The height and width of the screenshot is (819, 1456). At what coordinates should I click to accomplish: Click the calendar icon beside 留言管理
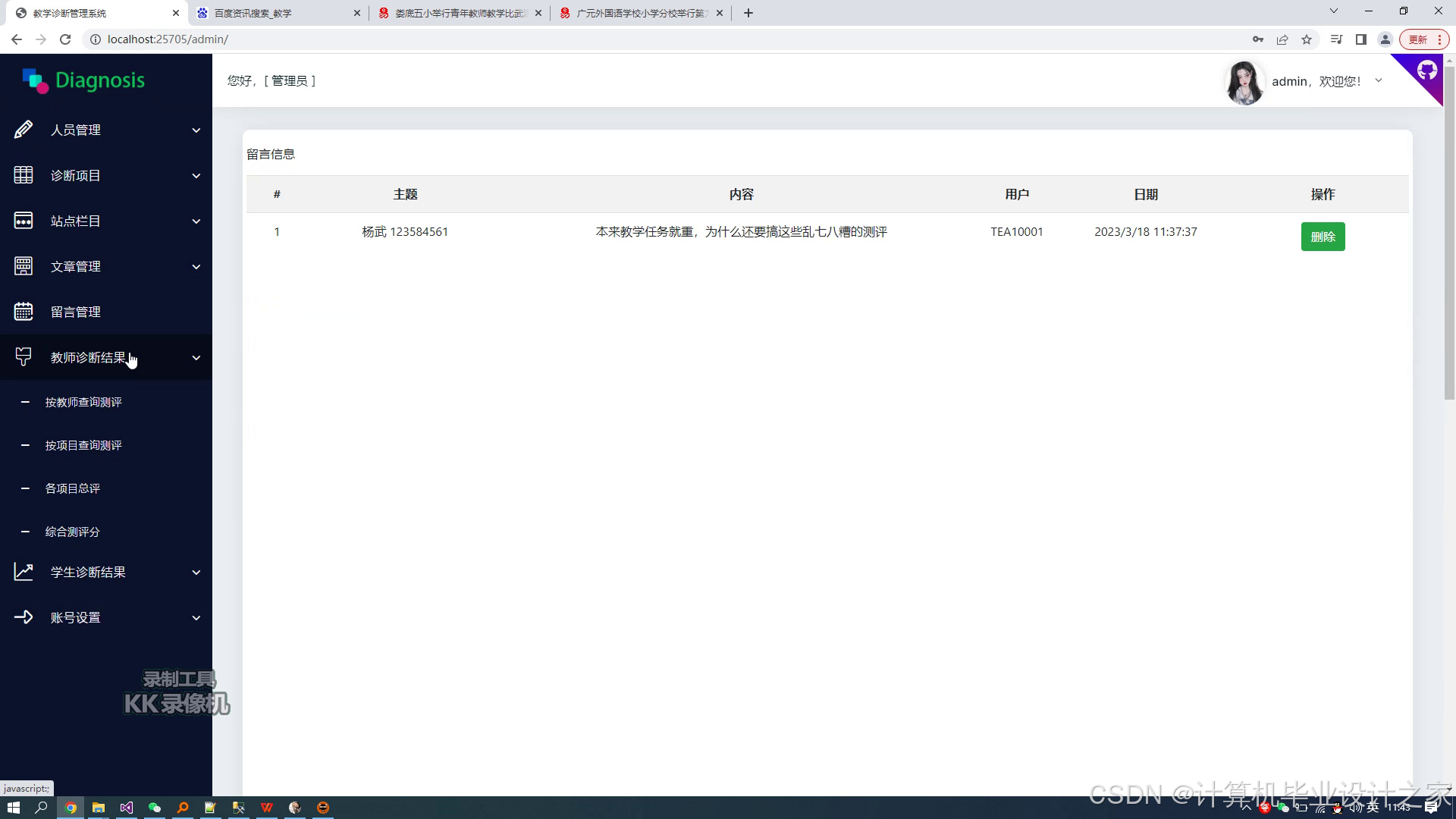[x=24, y=312]
